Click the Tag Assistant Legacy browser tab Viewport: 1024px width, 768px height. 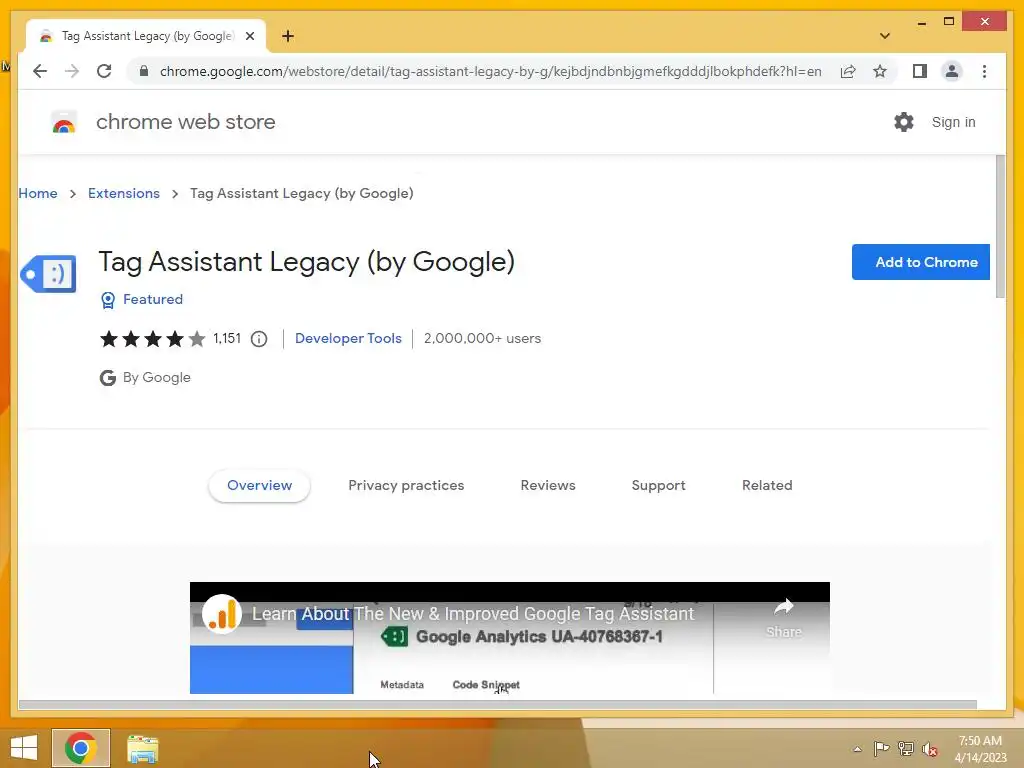[146, 36]
